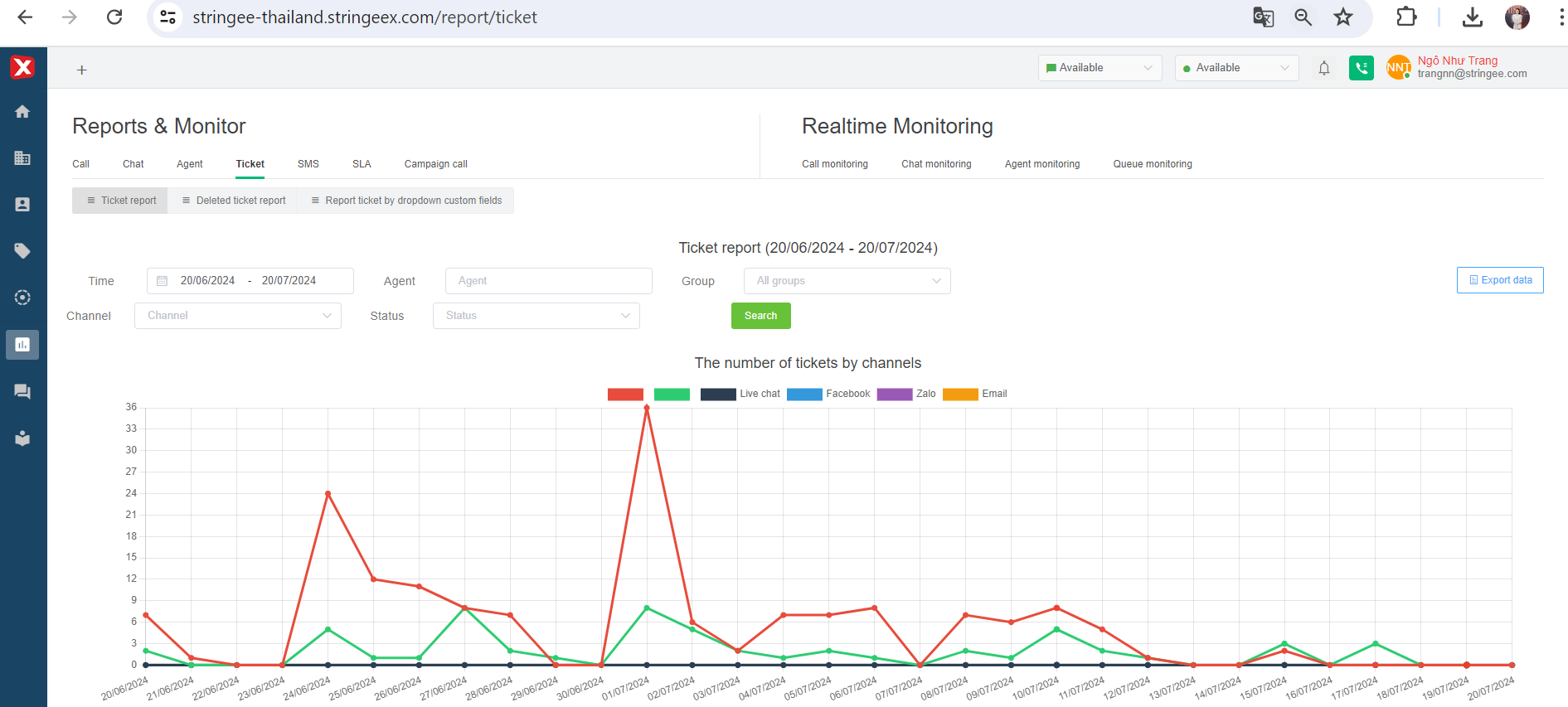Toggle the Email legend series
This screenshot has height=707, width=1568.
tap(974, 395)
